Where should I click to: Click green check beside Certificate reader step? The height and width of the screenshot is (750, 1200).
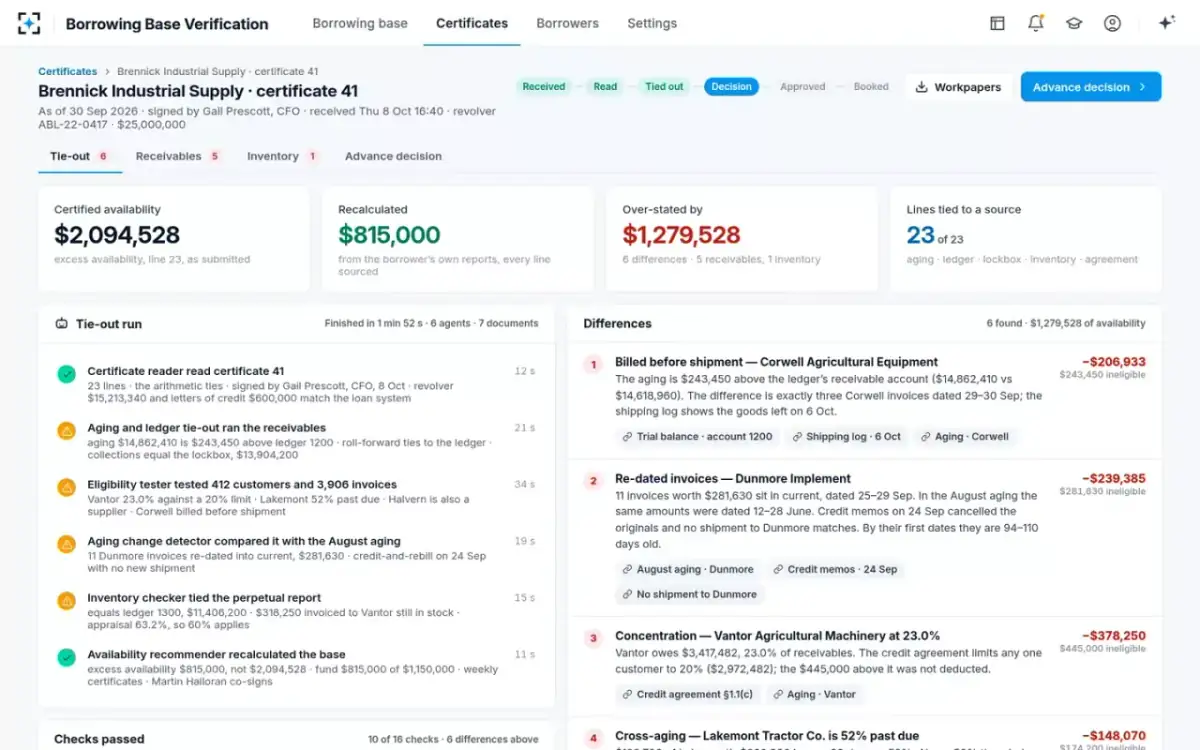pos(66,374)
